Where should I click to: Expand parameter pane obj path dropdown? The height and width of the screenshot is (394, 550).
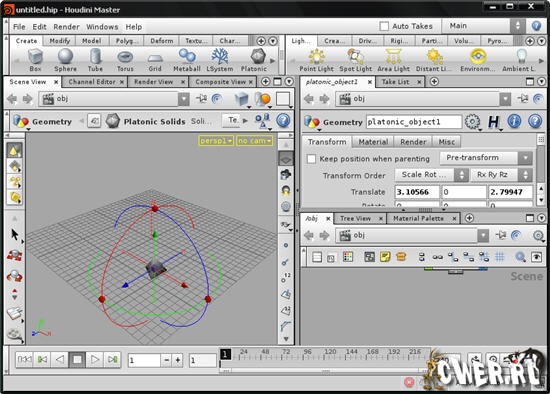[505, 99]
